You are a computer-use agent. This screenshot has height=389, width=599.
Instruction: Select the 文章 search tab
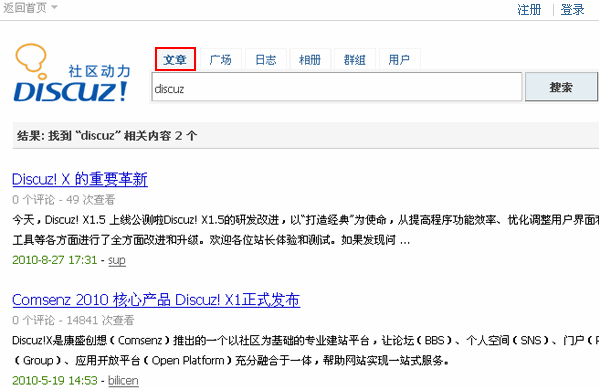click(175, 59)
